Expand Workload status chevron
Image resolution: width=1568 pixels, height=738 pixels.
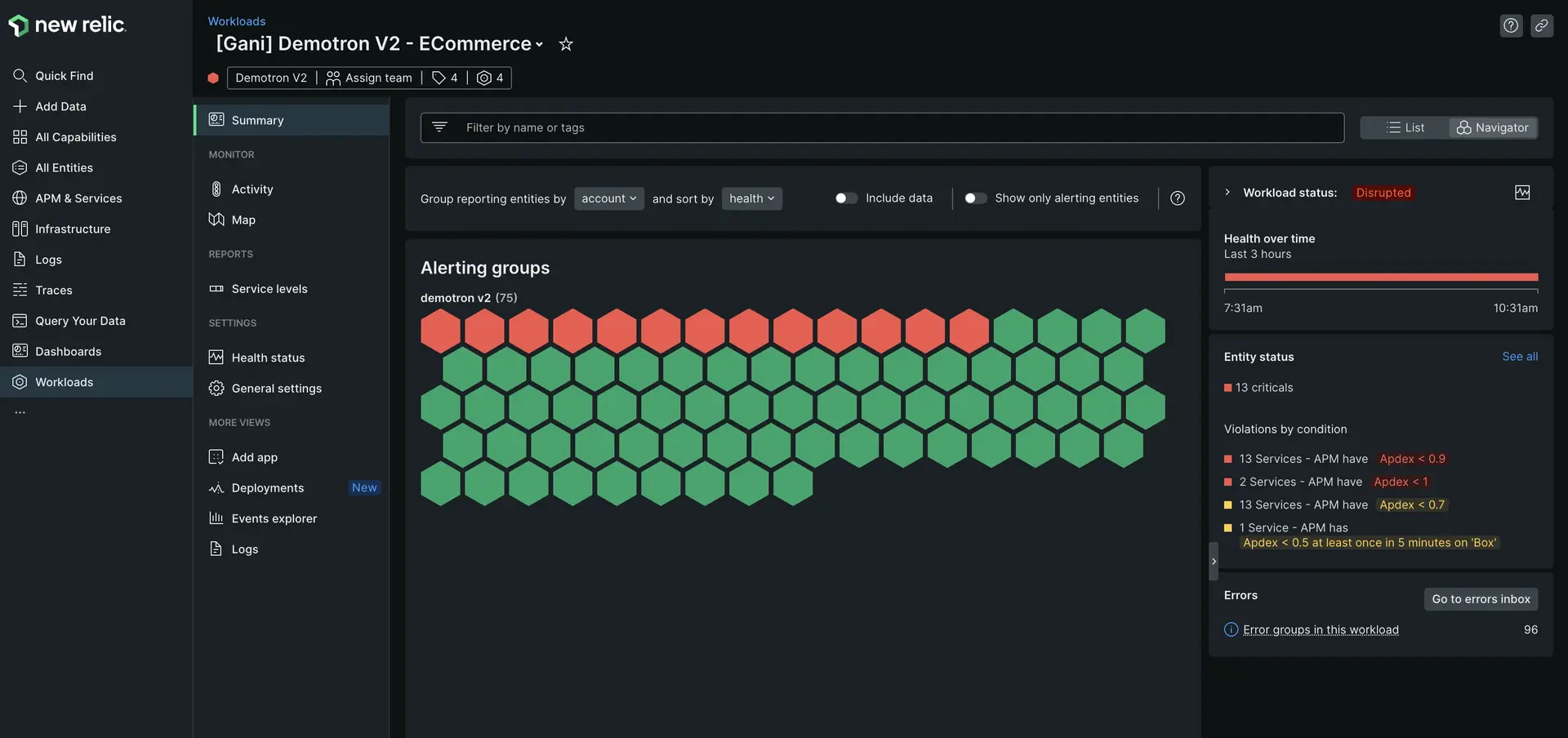1227,193
